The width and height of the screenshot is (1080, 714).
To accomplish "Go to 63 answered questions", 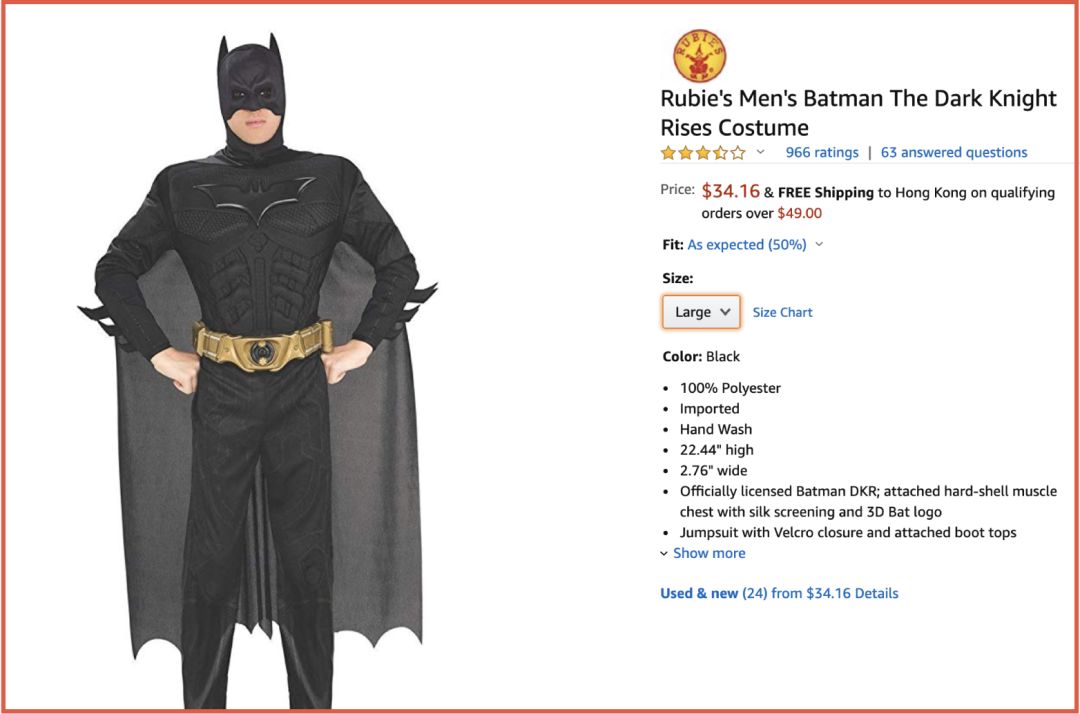I will (x=954, y=153).
